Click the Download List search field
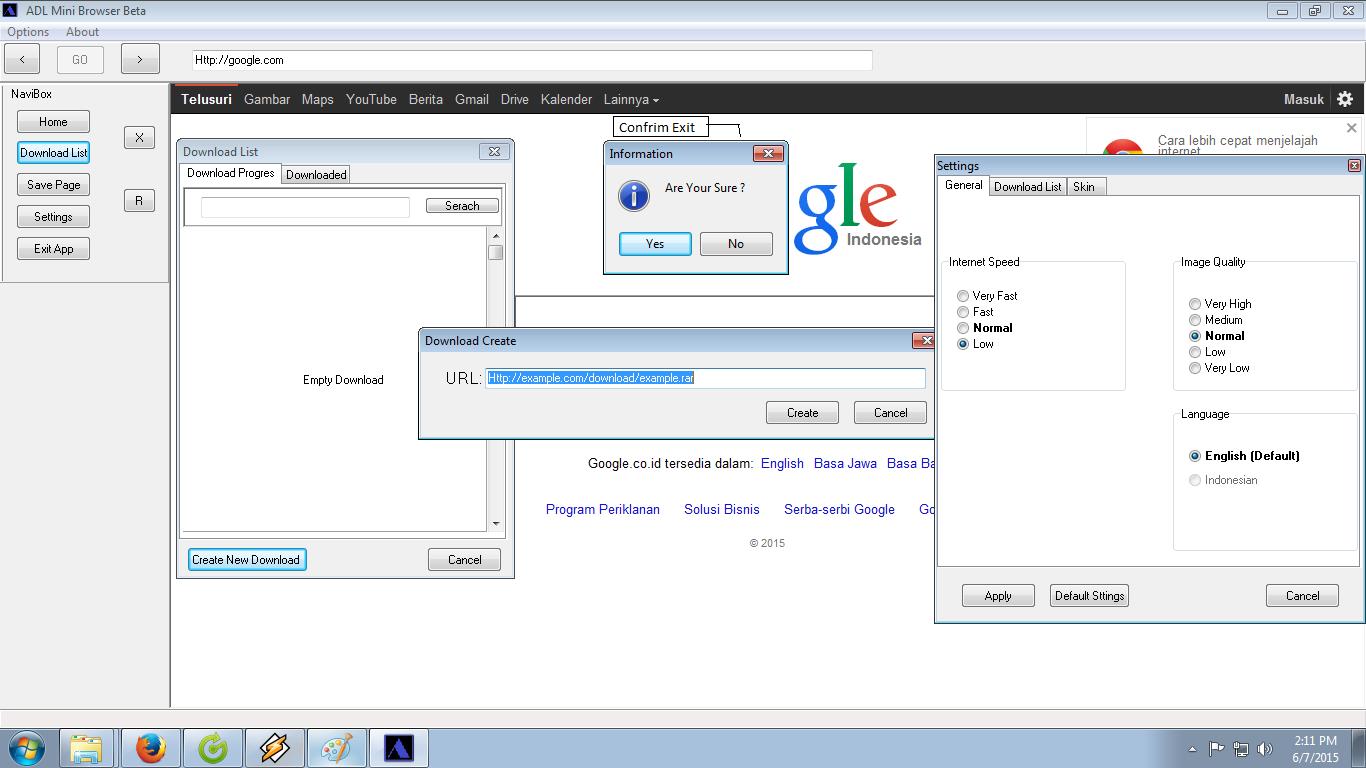 (x=305, y=207)
